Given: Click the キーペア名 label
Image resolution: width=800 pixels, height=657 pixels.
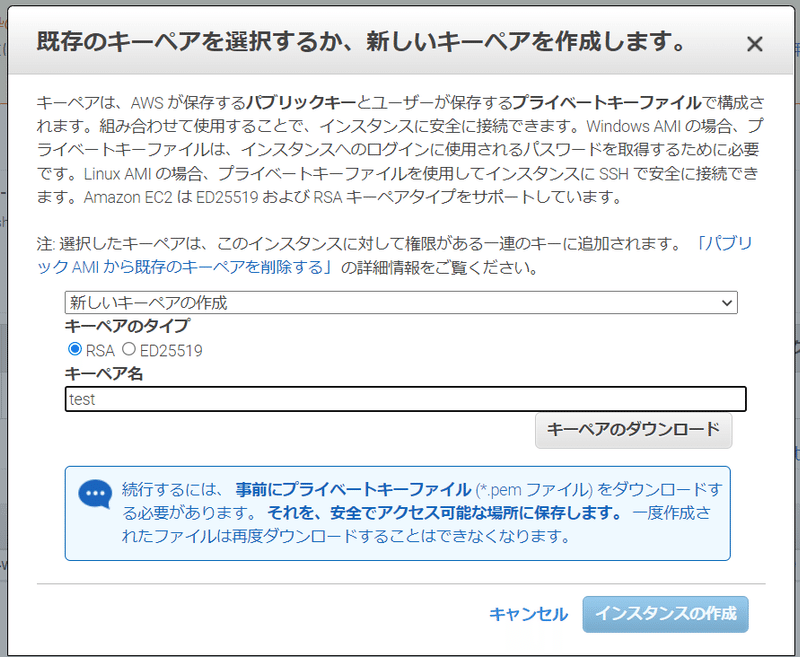Looking at the screenshot, I should 104,374.
